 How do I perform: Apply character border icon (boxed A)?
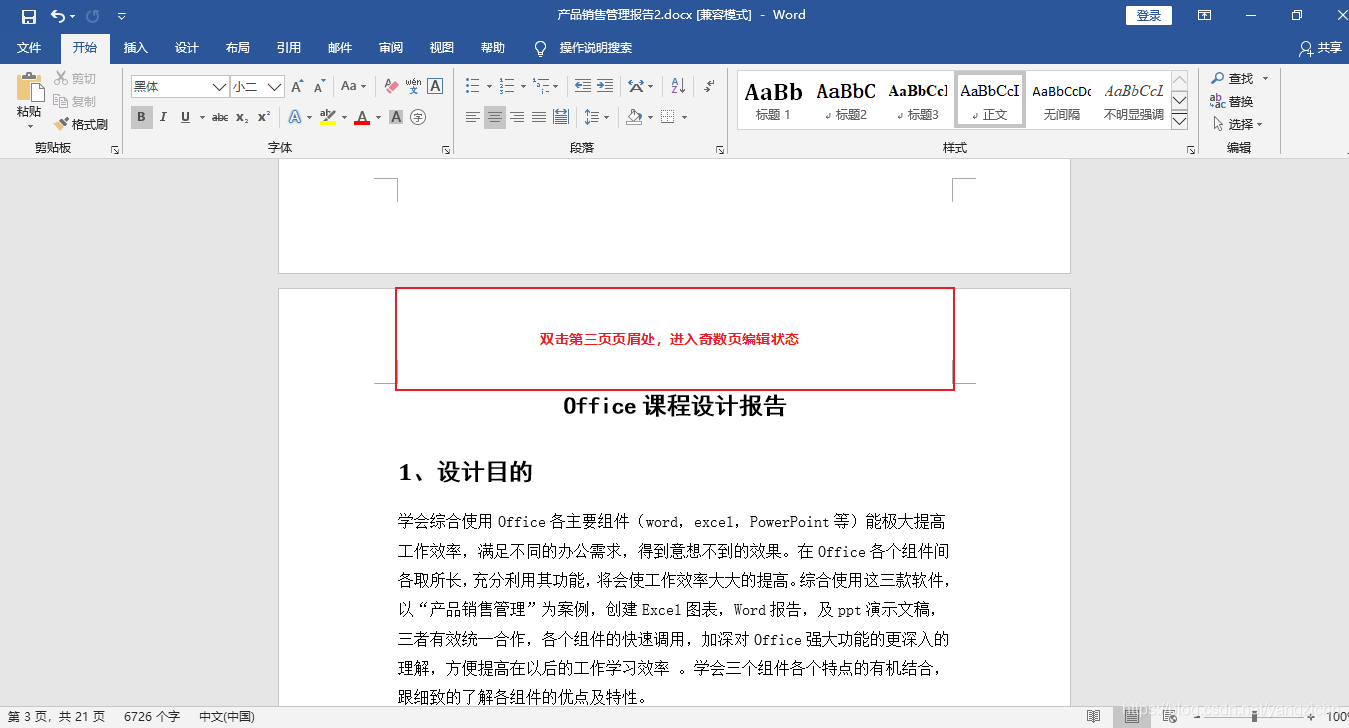click(x=435, y=87)
